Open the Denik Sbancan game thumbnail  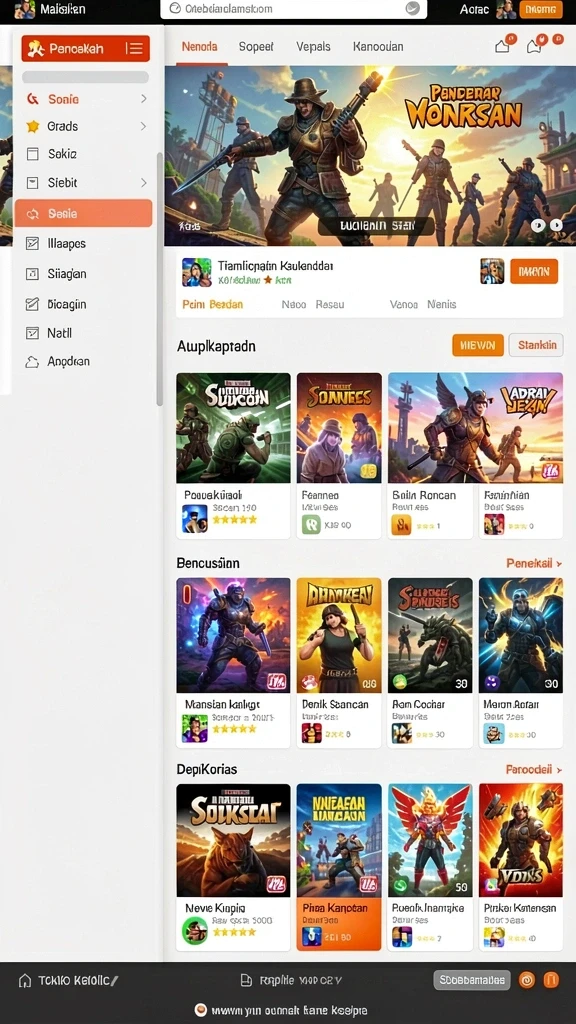pos(339,635)
